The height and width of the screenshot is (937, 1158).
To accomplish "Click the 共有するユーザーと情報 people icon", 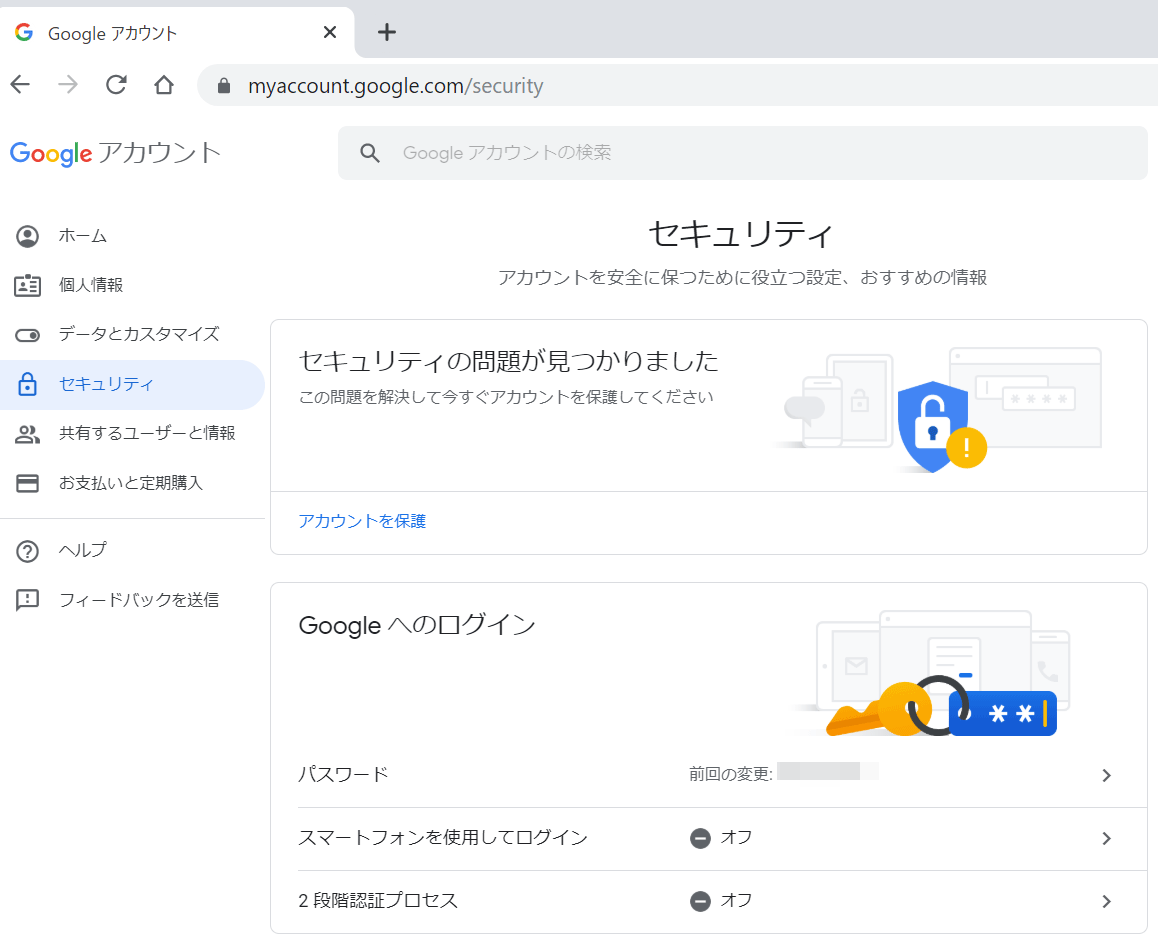I will [27, 434].
